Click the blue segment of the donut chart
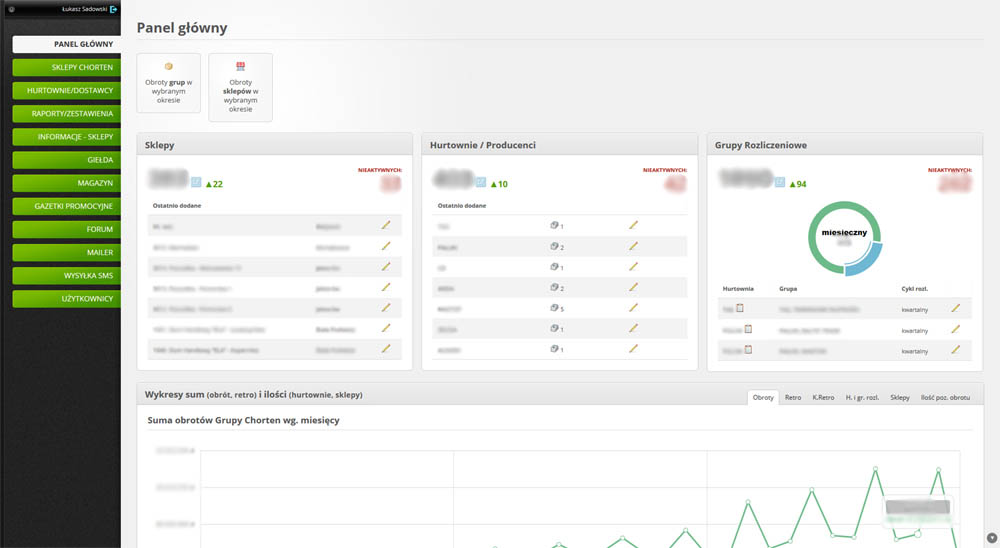This screenshot has height=548, width=1000. (865, 258)
